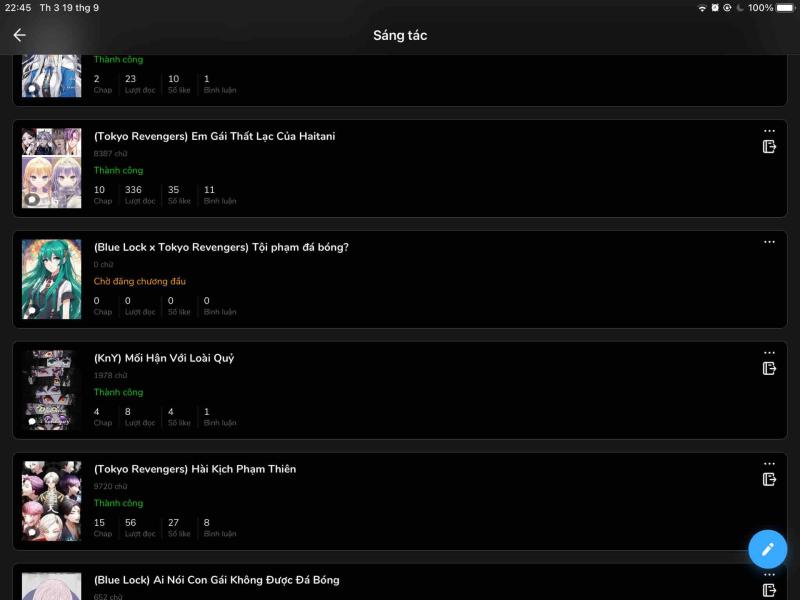This screenshot has width=800, height=600.
Task: Open Ai Nói Con Gái Không Được Đá Bóng
Action: [216, 580]
